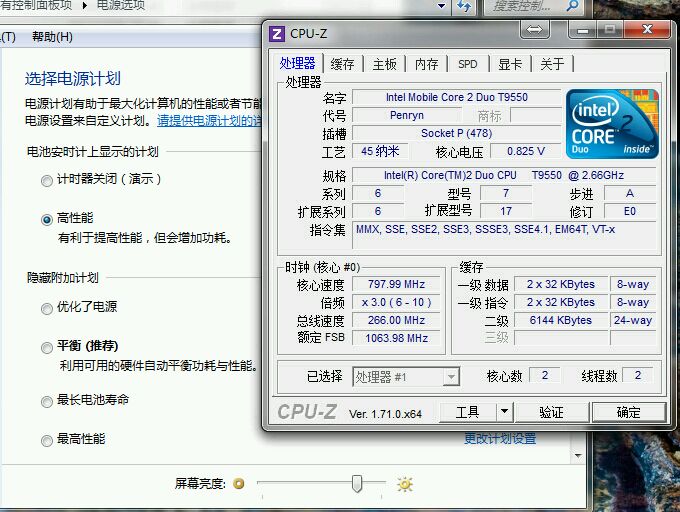
Task: Open the 更改计划设置 link
Action: pyautogui.click(x=500, y=439)
